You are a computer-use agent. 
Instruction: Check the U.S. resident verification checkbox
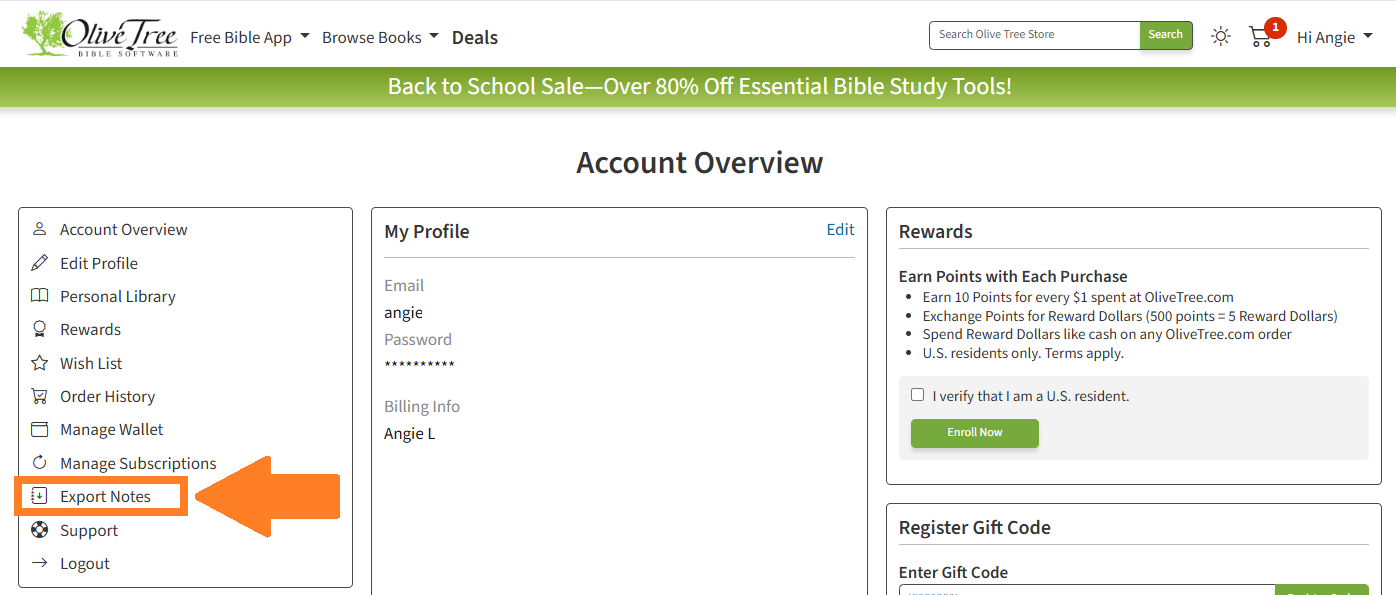pyautogui.click(x=917, y=395)
